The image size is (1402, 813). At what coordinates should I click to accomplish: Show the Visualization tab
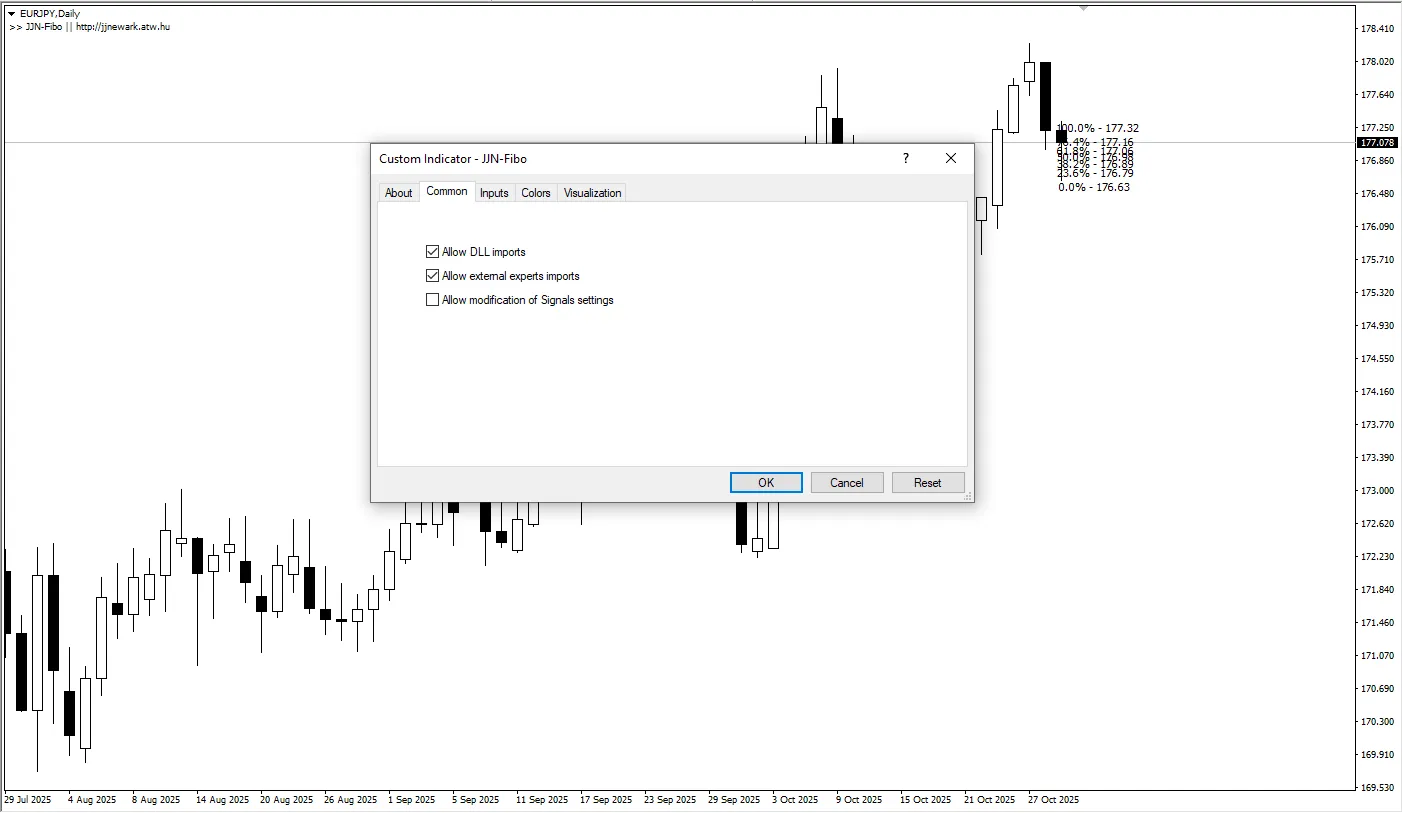pyautogui.click(x=593, y=193)
